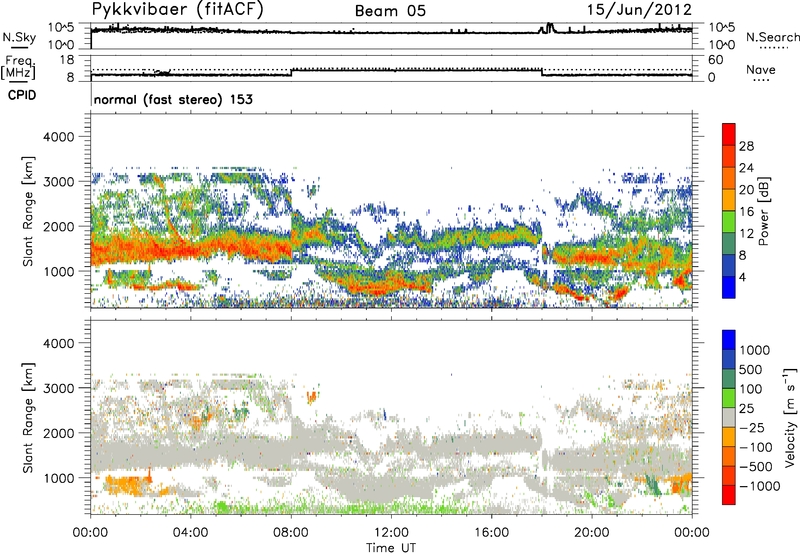The image size is (800, 554).
Task: Click the '20:00' time axis tick label
Action: [x=592, y=533]
